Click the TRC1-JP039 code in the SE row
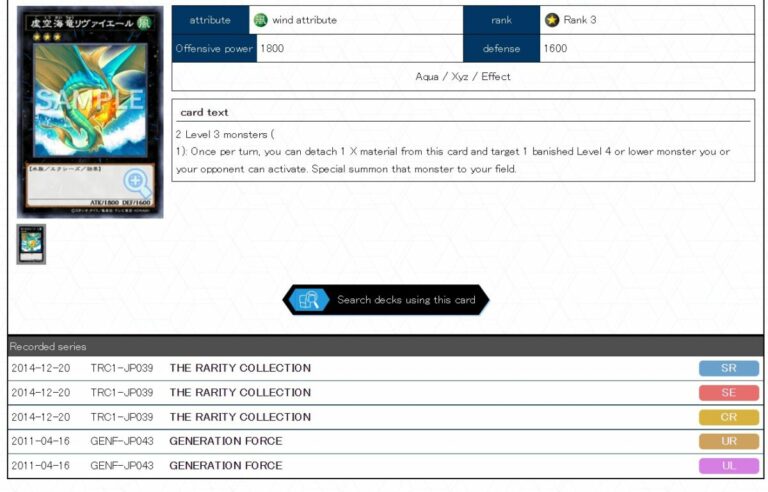This screenshot has width=768, height=492. point(122,393)
